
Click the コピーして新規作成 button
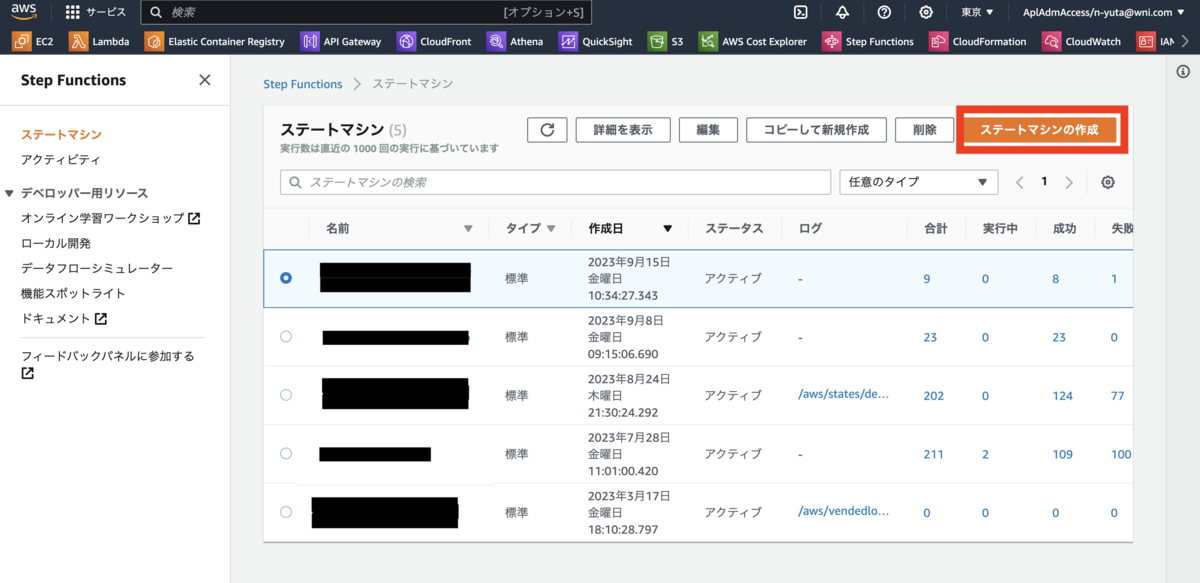[815, 130]
